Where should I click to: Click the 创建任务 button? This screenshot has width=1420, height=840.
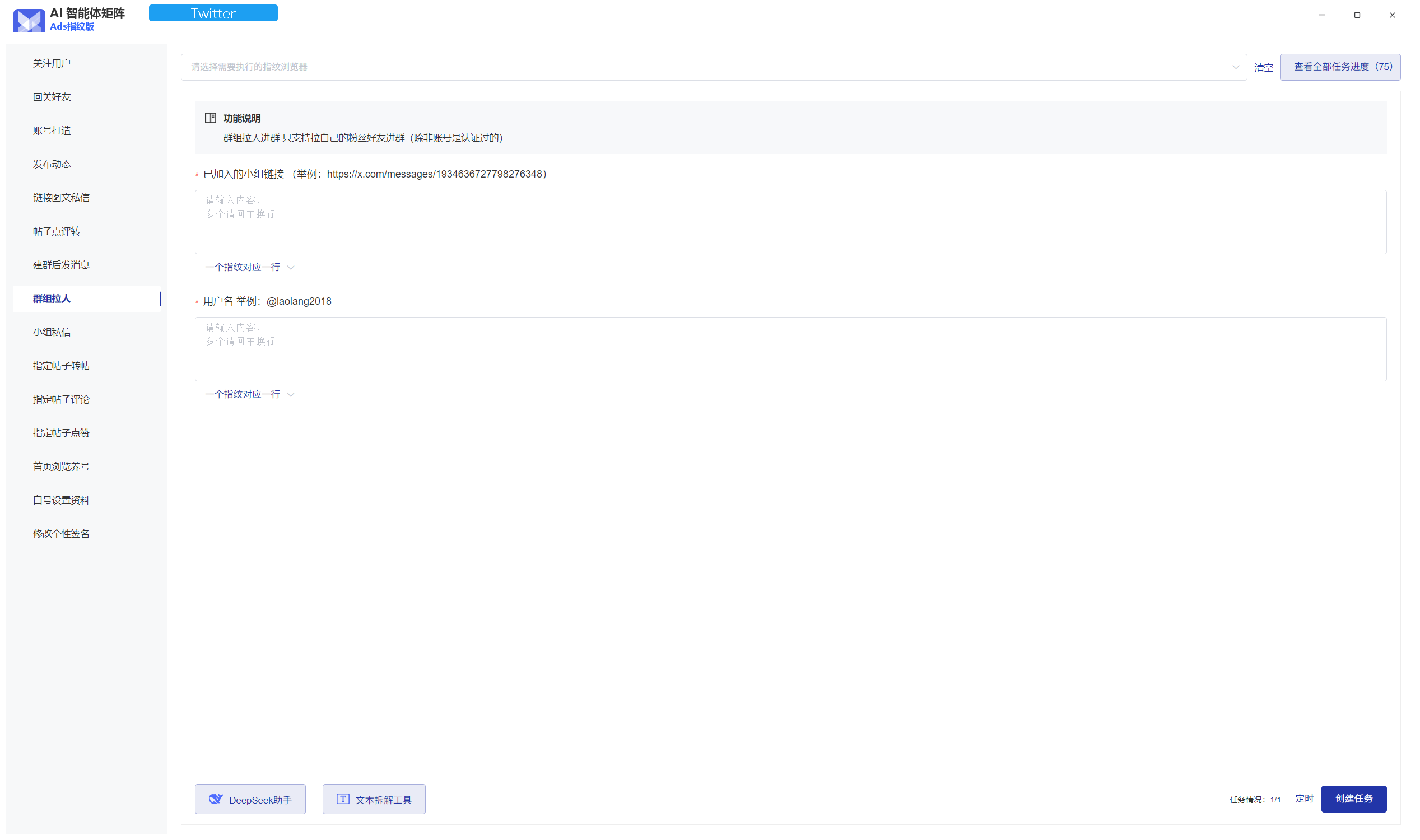tap(1354, 799)
